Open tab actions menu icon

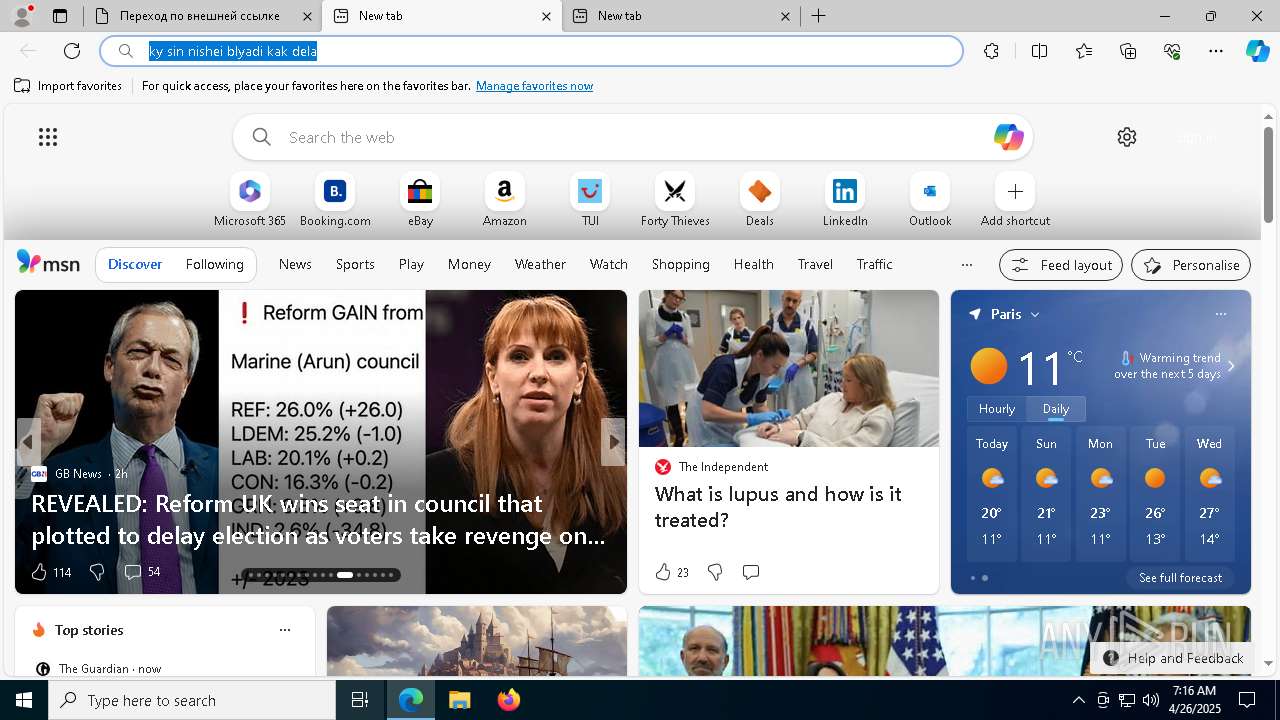coord(60,16)
